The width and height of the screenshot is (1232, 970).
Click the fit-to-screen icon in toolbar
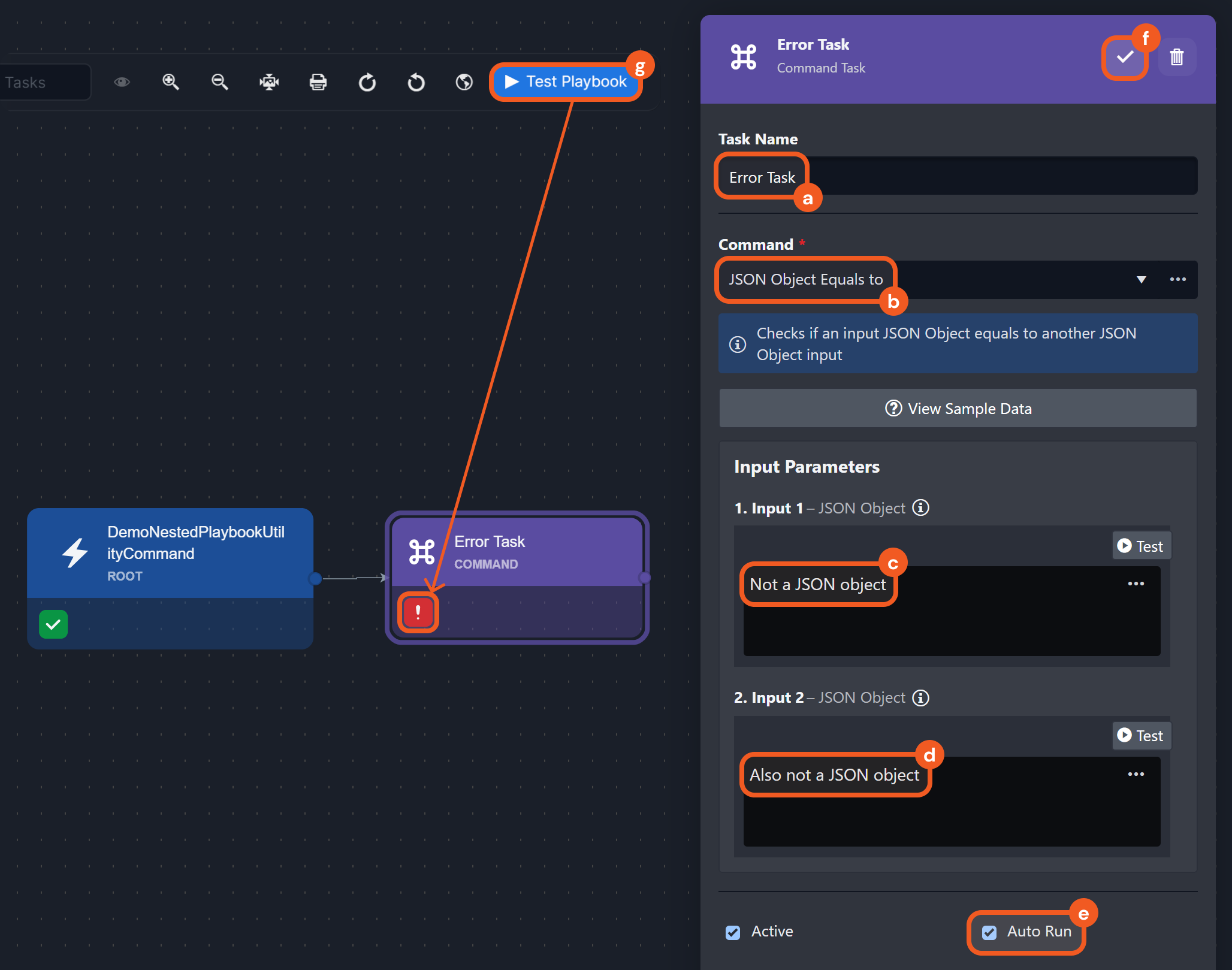coord(269,82)
